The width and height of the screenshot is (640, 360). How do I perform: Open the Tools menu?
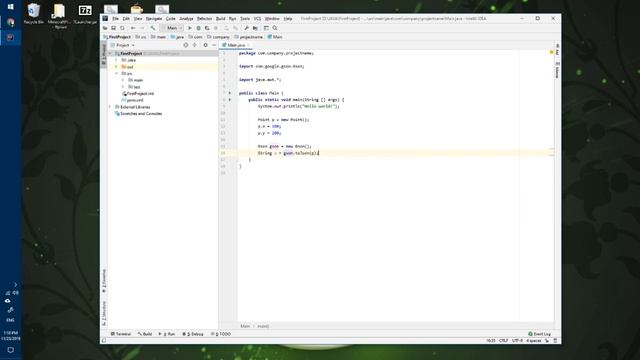245,19
